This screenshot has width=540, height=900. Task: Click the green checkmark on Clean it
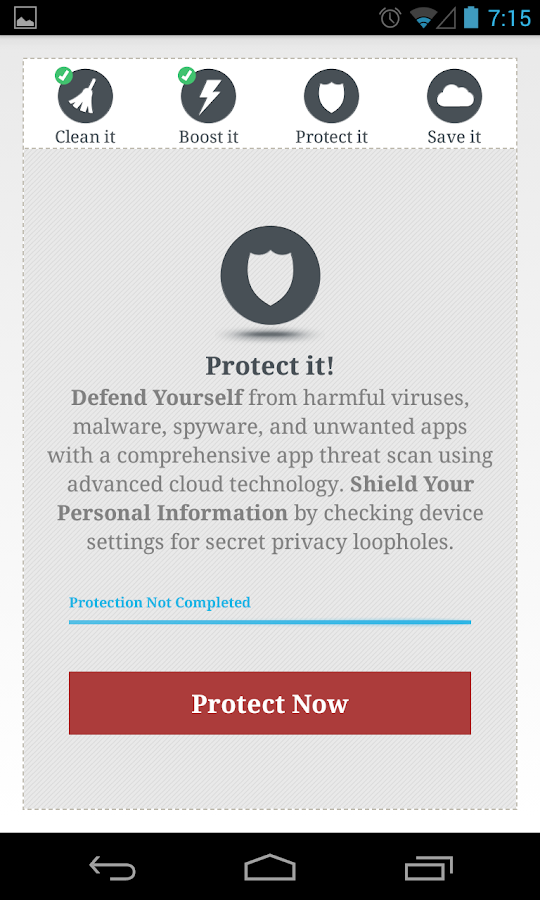coord(64,76)
